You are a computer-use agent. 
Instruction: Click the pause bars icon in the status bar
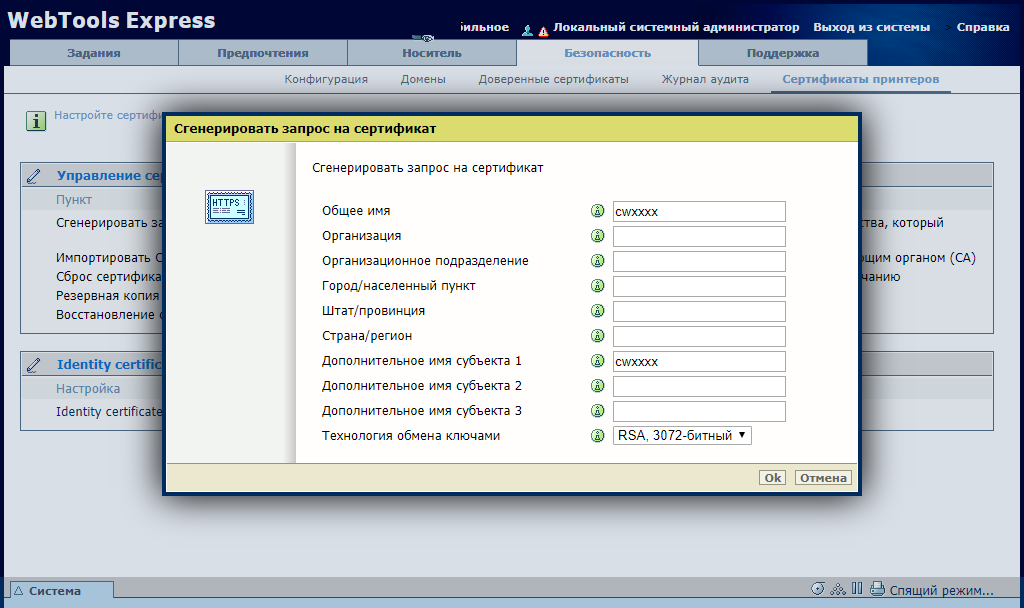857,589
